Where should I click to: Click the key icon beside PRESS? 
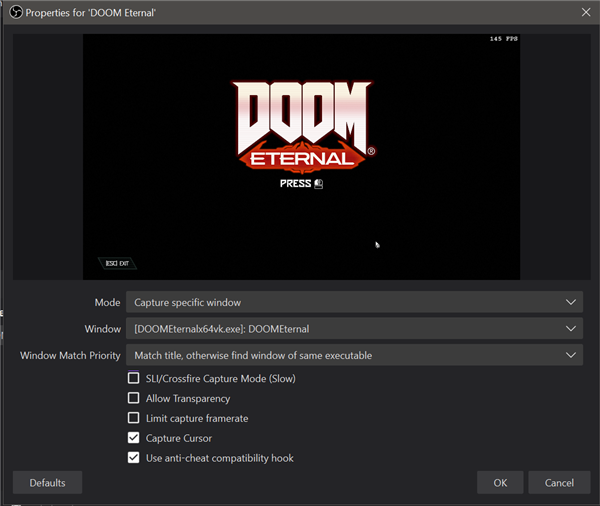point(318,184)
